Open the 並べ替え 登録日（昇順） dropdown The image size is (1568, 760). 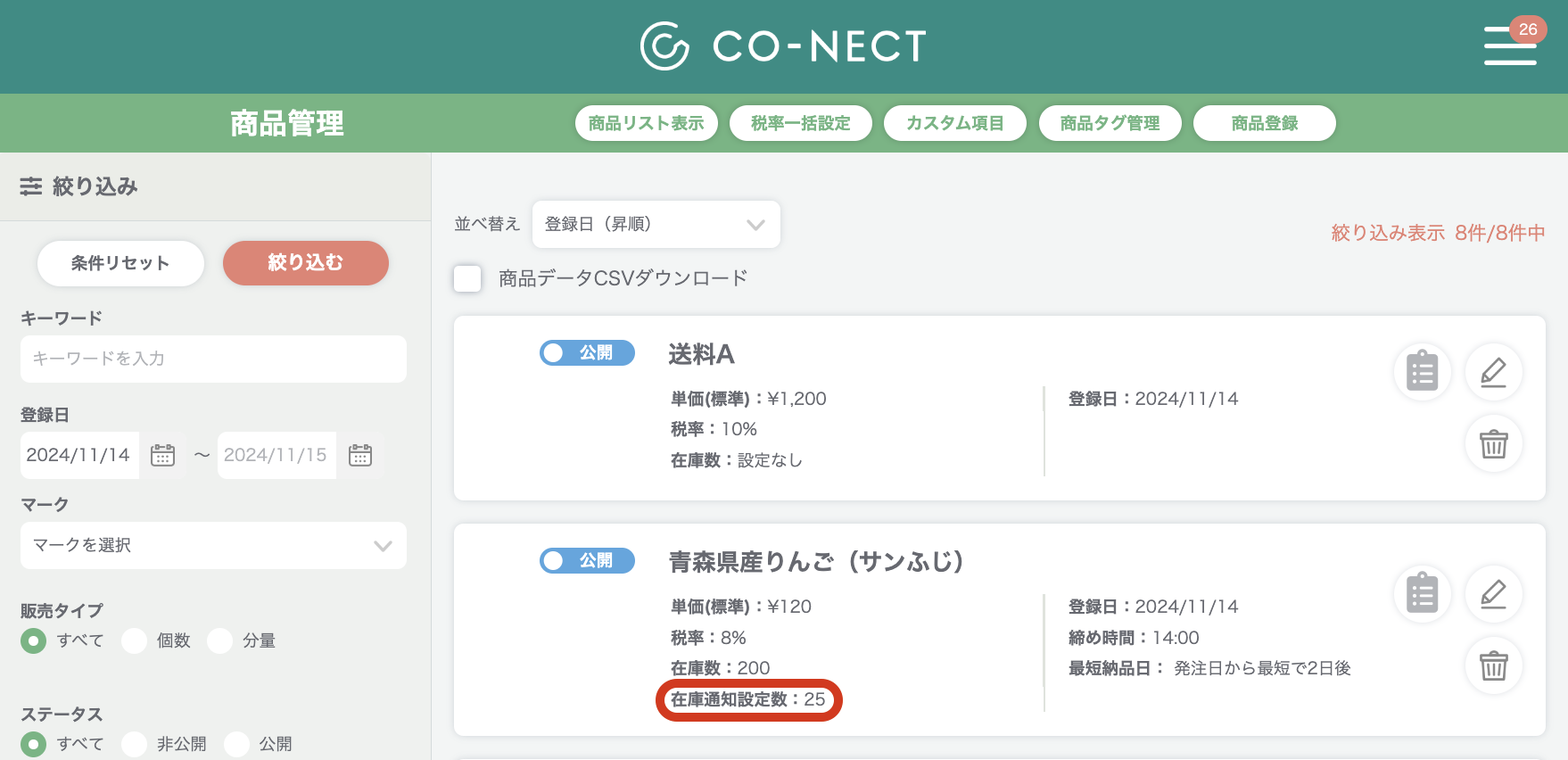click(x=656, y=224)
